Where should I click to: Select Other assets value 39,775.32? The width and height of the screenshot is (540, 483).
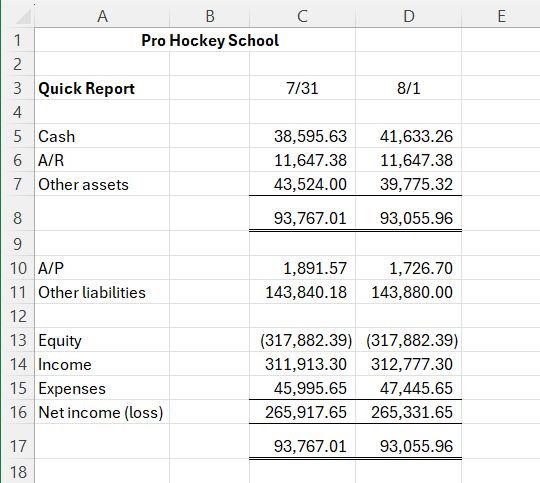pyautogui.click(x=408, y=184)
